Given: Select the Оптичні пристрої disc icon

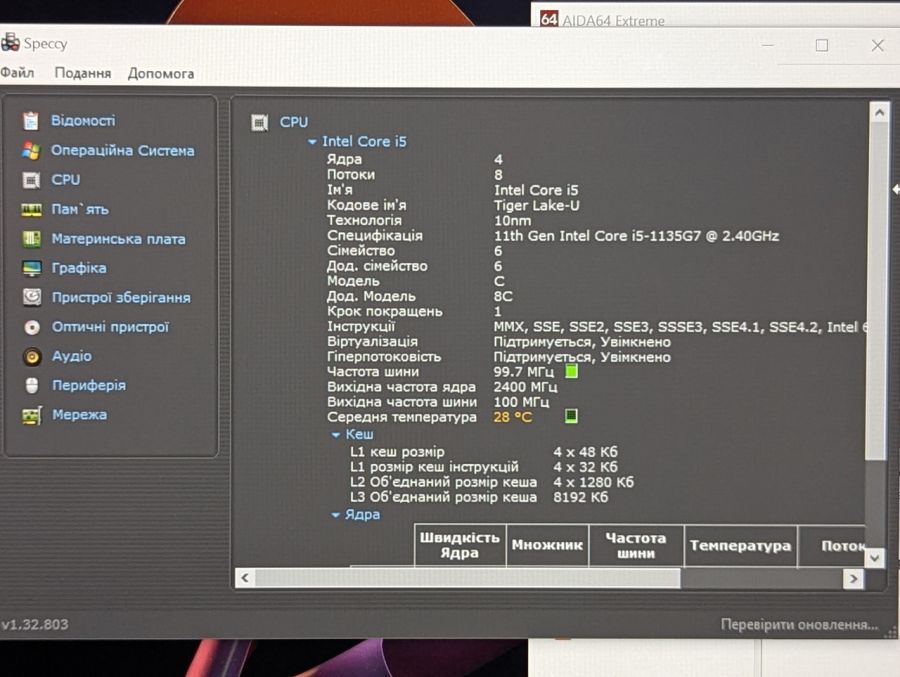Looking at the screenshot, I should pyautogui.click(x=32, y=327).
